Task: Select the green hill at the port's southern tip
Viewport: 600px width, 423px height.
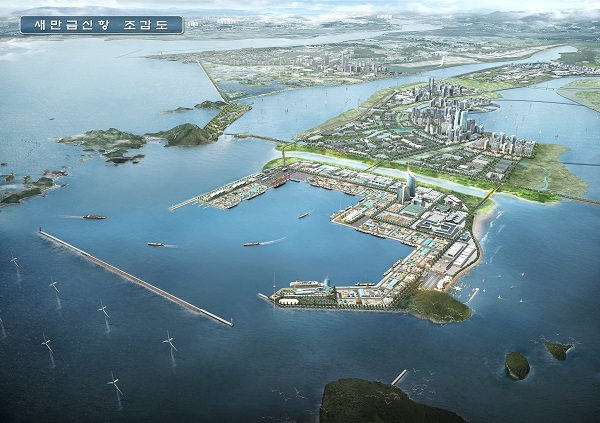Action: point(438,305)
